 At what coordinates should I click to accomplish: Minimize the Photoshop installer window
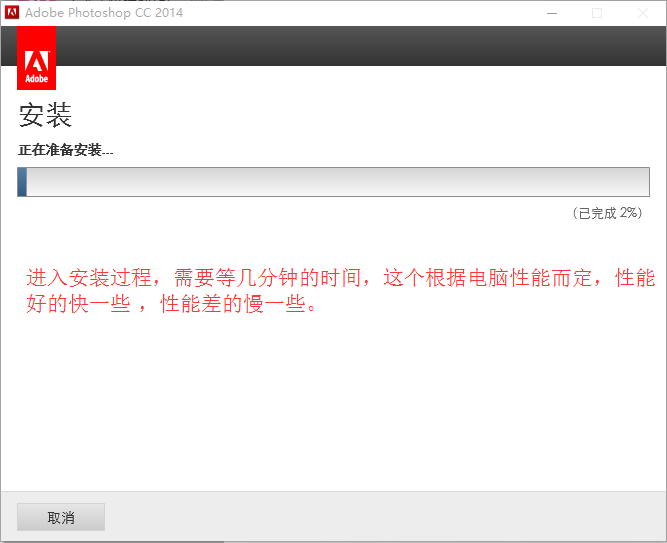(x=552, y=13)
